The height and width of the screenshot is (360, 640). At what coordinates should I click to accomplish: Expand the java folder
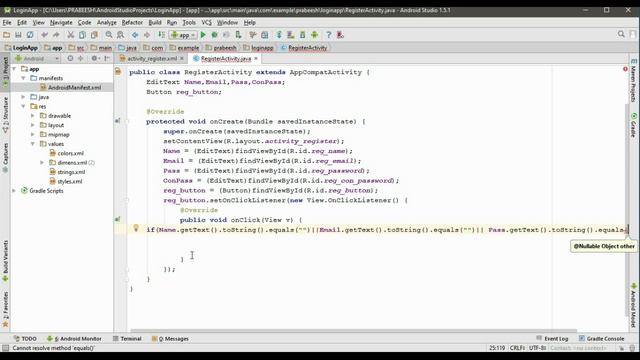click(x=24, y=97)
